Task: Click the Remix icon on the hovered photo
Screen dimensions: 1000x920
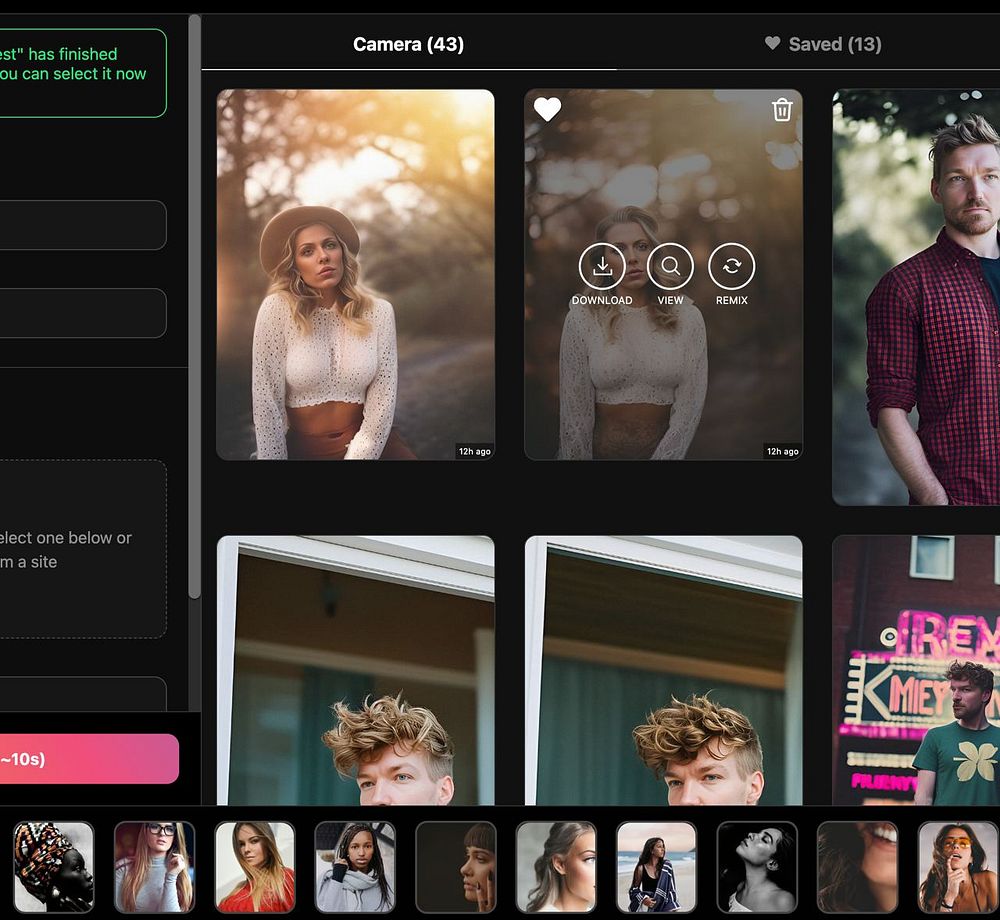Action: pyautogui.click(x=732, y=266)
